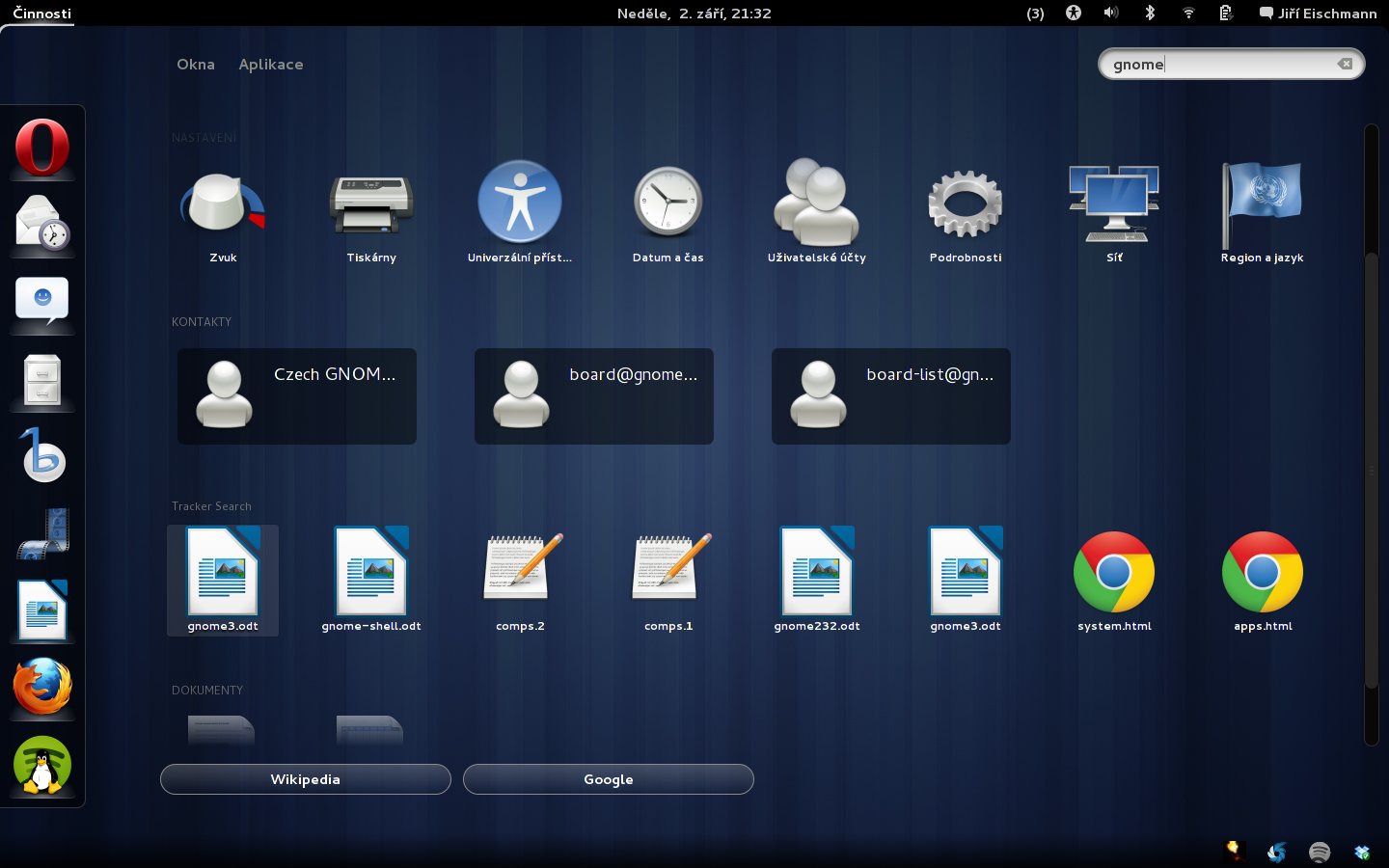The height and width of the screenshot is (868, 1389).
Task: Switch to the Aplikace tab
Action: coord(271,65)
